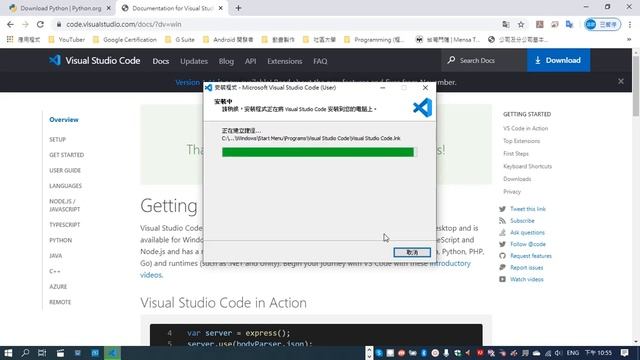
Task: Expand the USER GUIDE sidebar section
Action: click(x=65, y=171)
